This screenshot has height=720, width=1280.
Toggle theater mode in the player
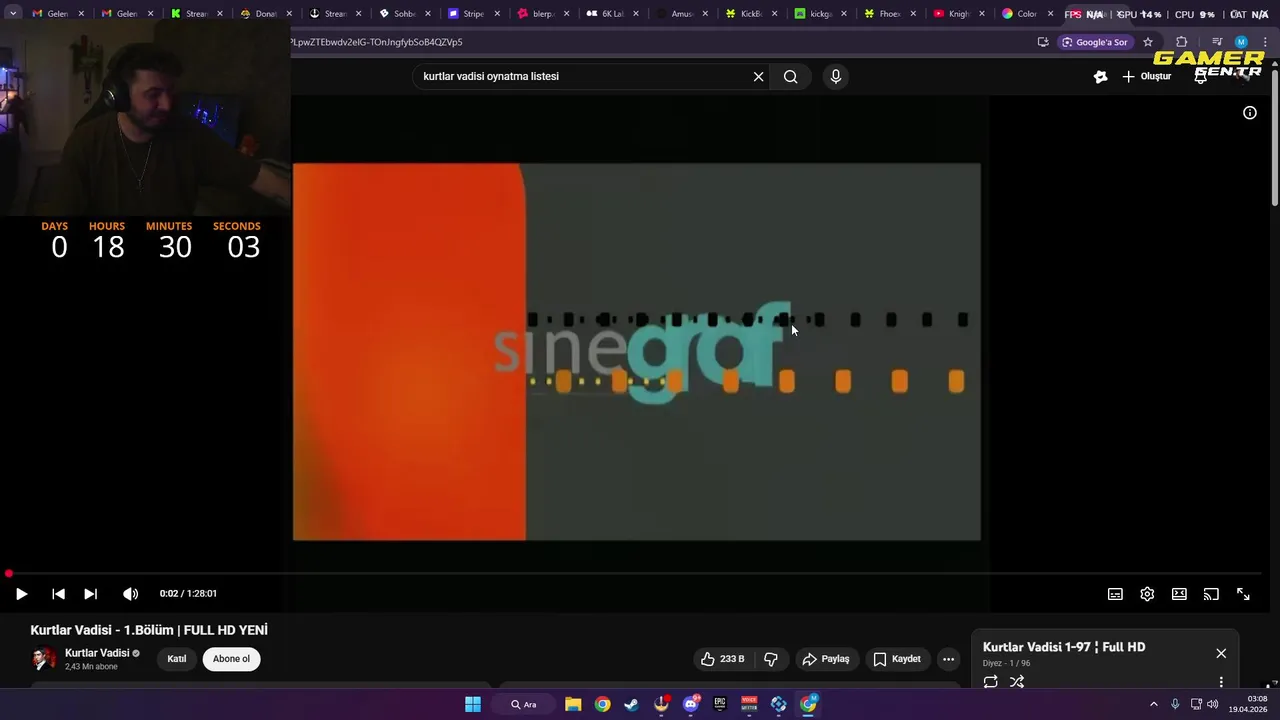point(1179,594)
